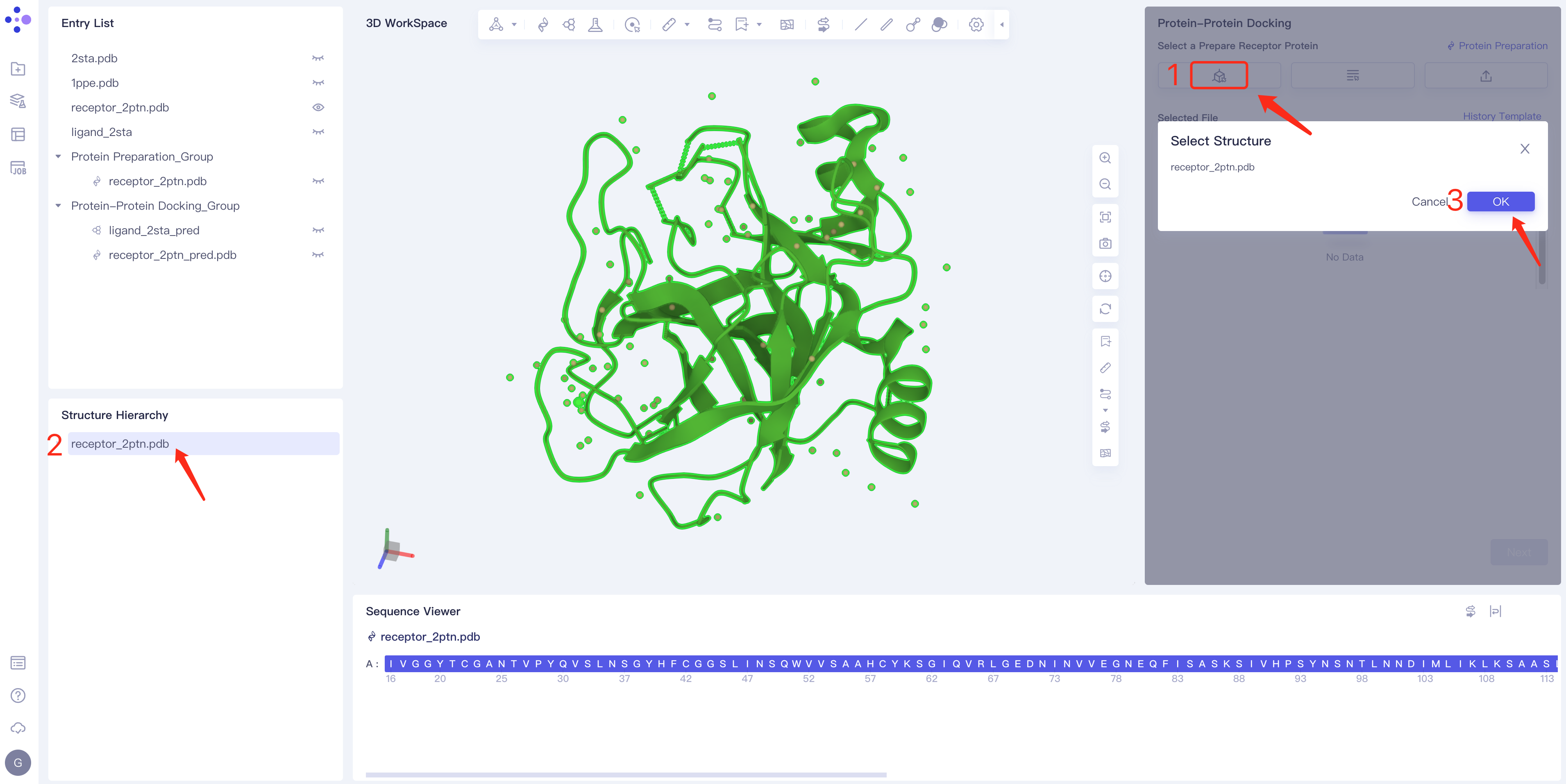Switch to the History Template tab
Viewport: 1566px width, 784px height.
(1502, 116)
